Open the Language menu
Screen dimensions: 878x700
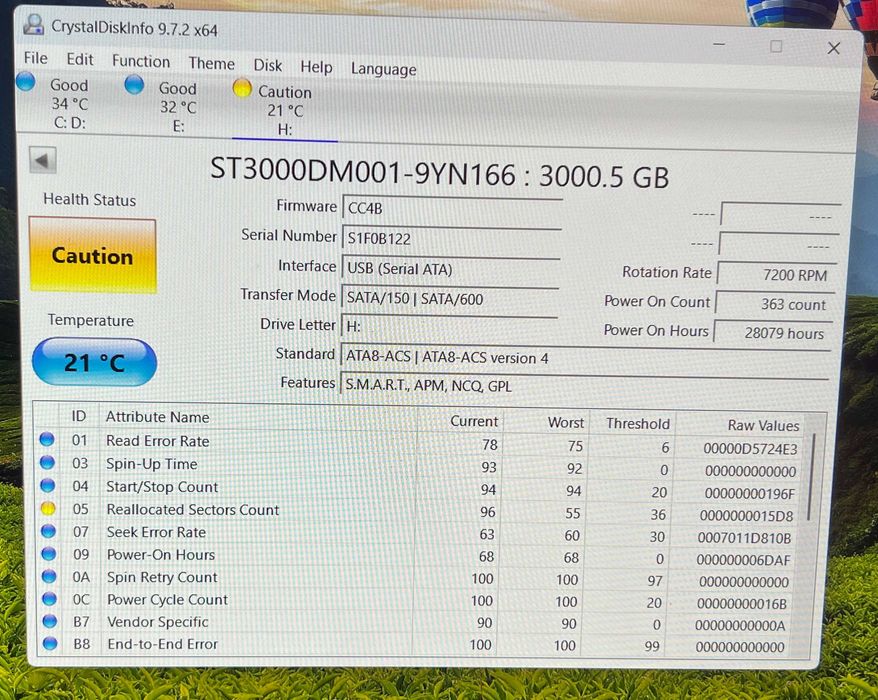tap(384, 69)
